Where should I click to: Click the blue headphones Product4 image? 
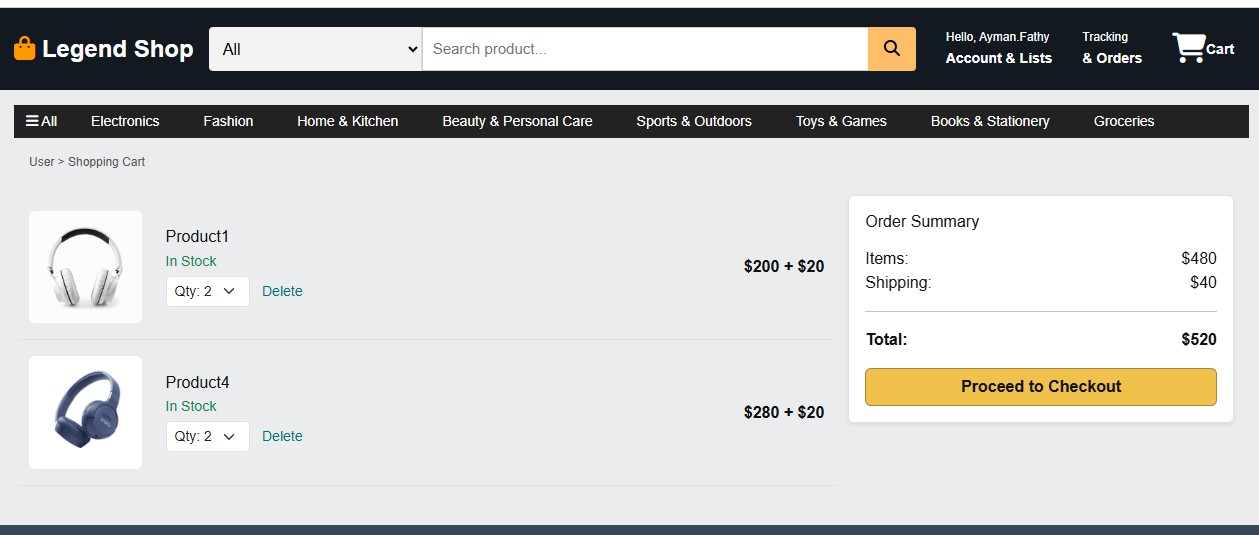(86, 412)
